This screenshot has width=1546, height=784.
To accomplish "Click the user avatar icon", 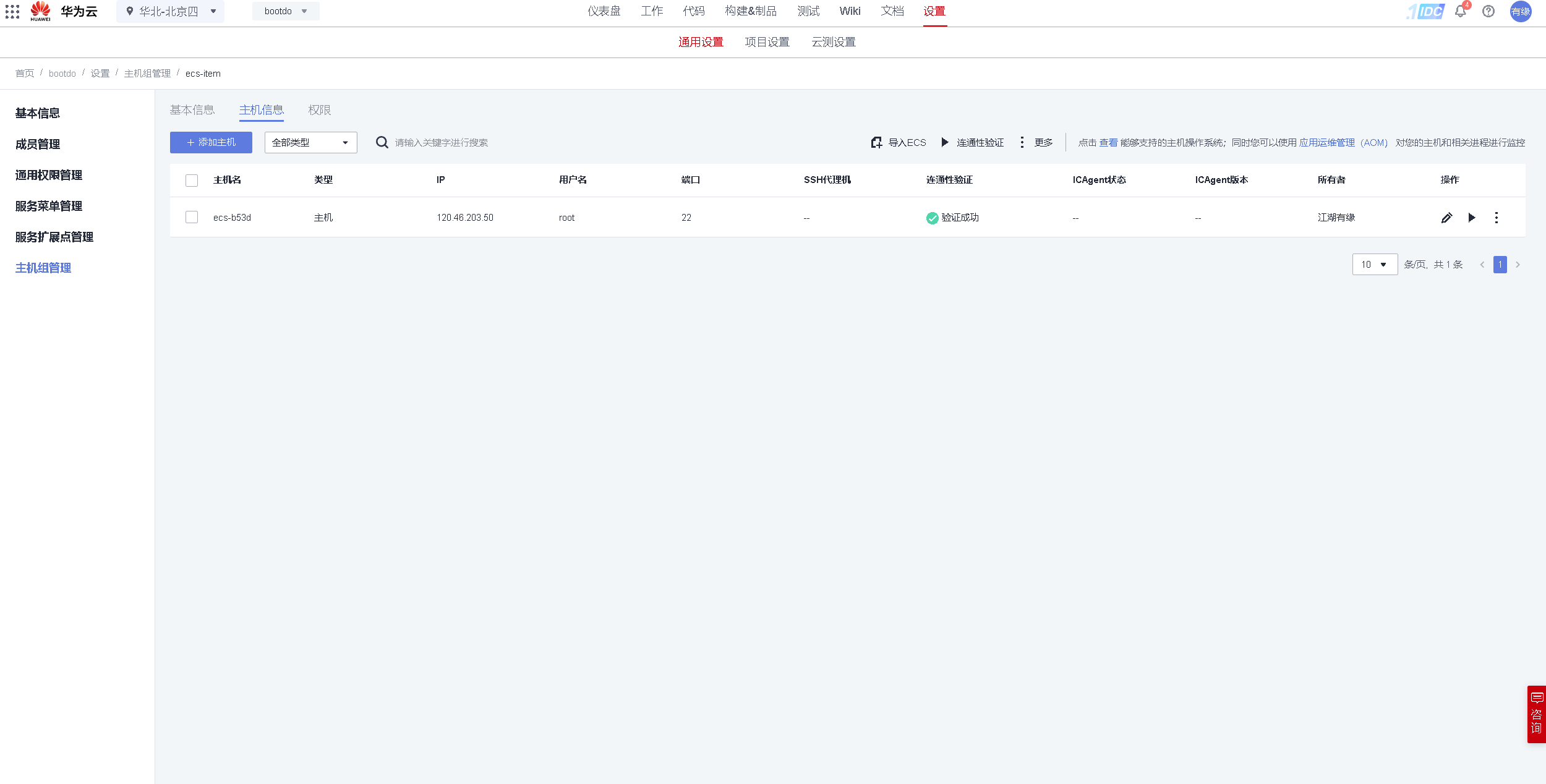I will click(x=1521, y=12).
